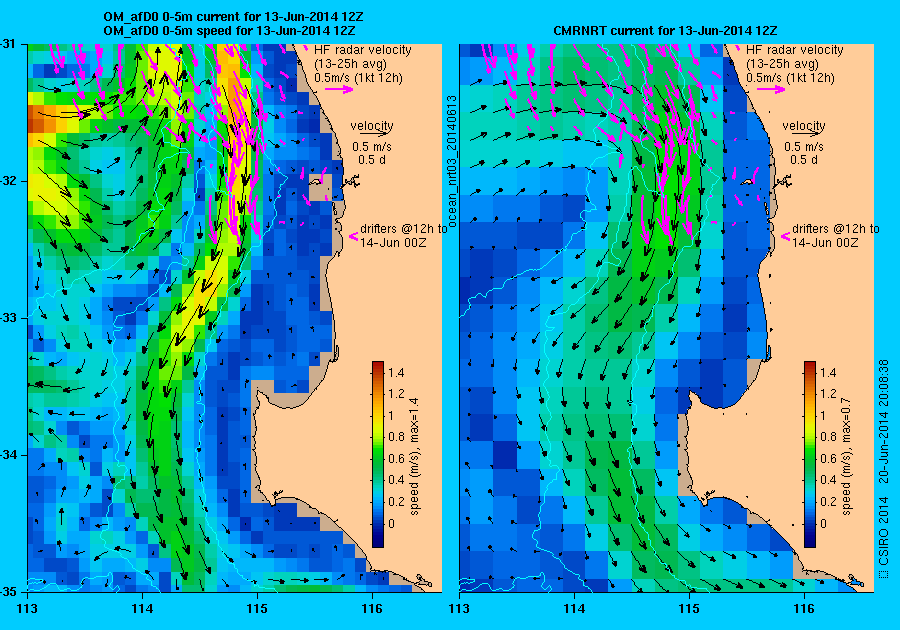Click the speed color bar in the right map
900x630 pixels.
tap(810, 454)
